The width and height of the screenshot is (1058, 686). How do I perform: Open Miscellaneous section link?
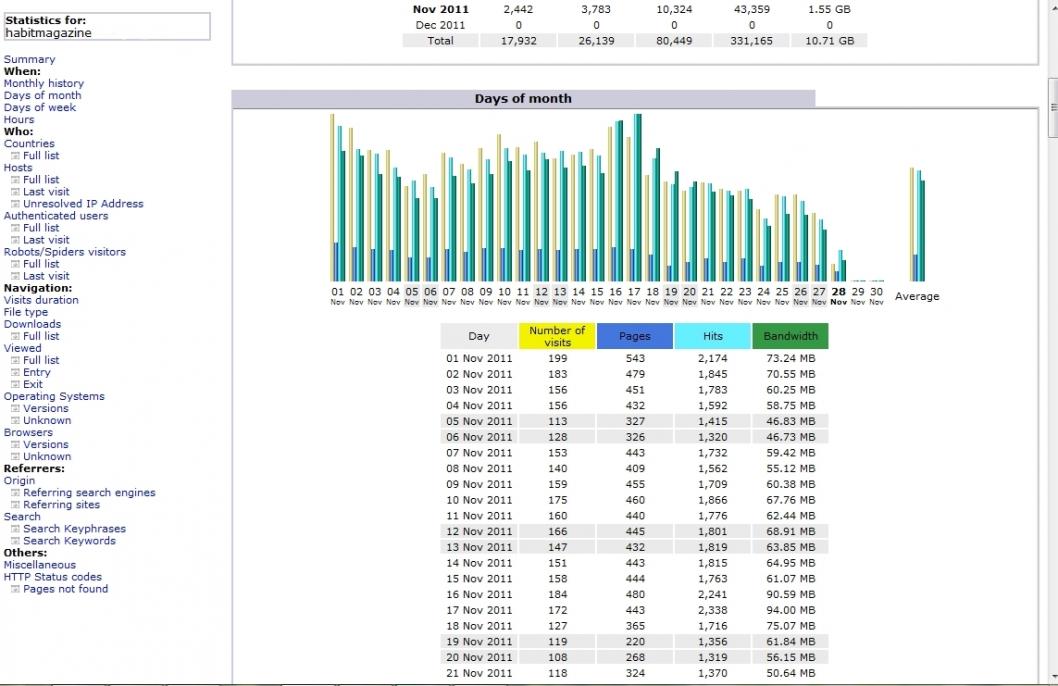tap(40, 565)
